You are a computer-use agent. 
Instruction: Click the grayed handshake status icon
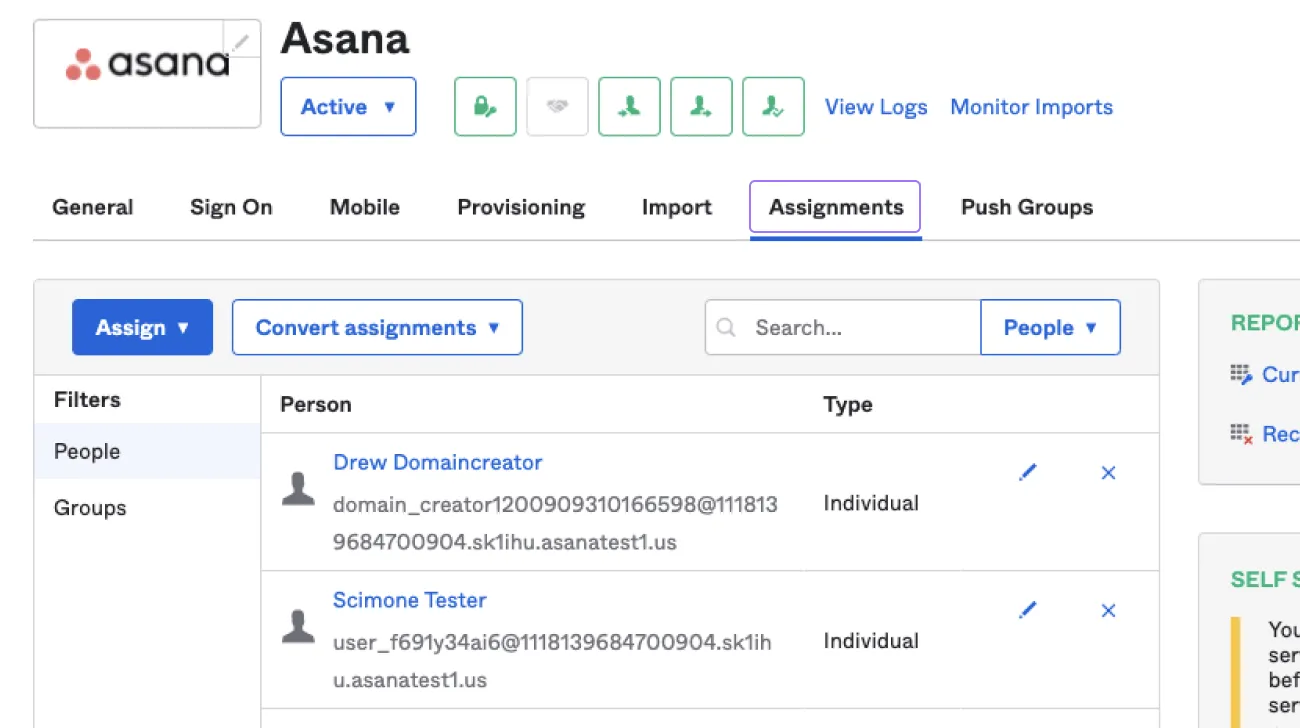pos(557,106)
